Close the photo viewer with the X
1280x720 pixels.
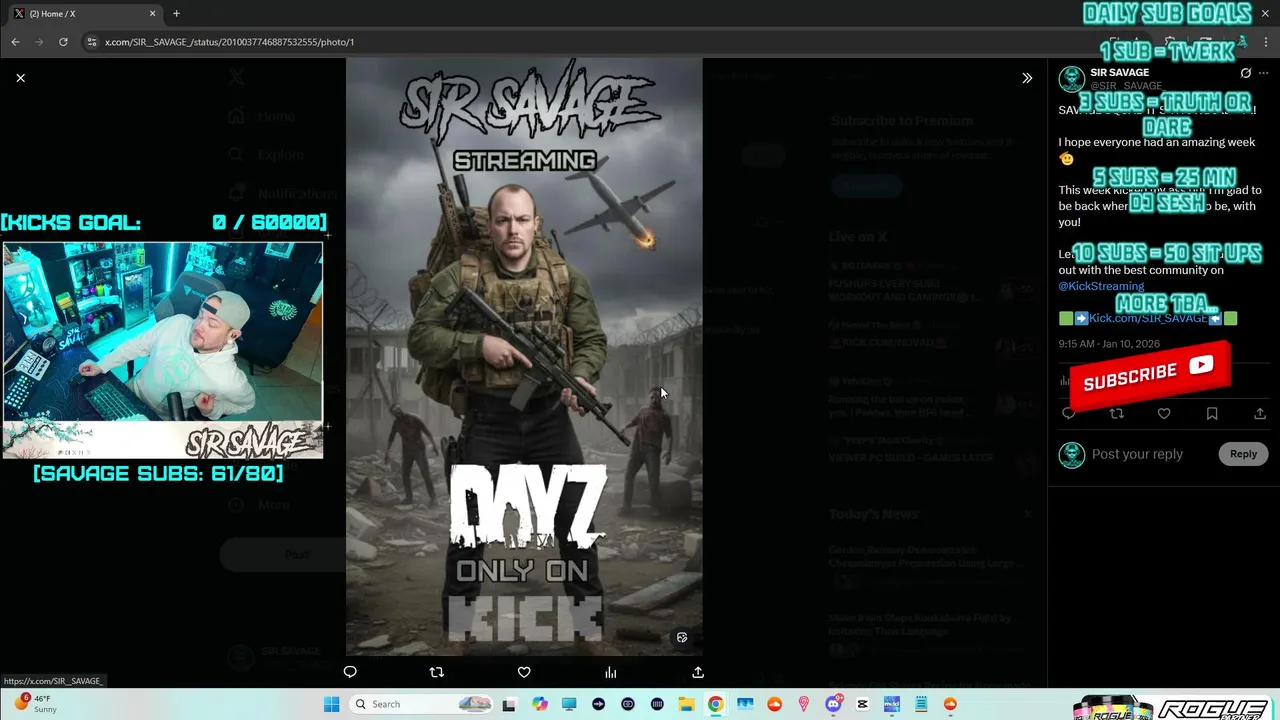(x=20, y=78)
